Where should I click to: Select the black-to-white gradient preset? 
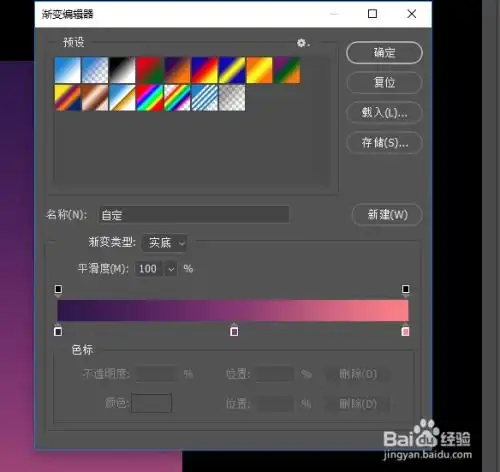coord(122,70)
